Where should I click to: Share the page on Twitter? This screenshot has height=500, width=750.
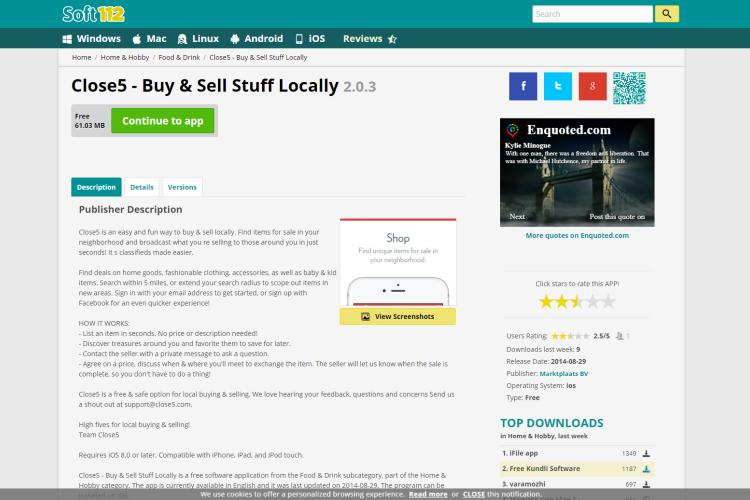(558, 86)
